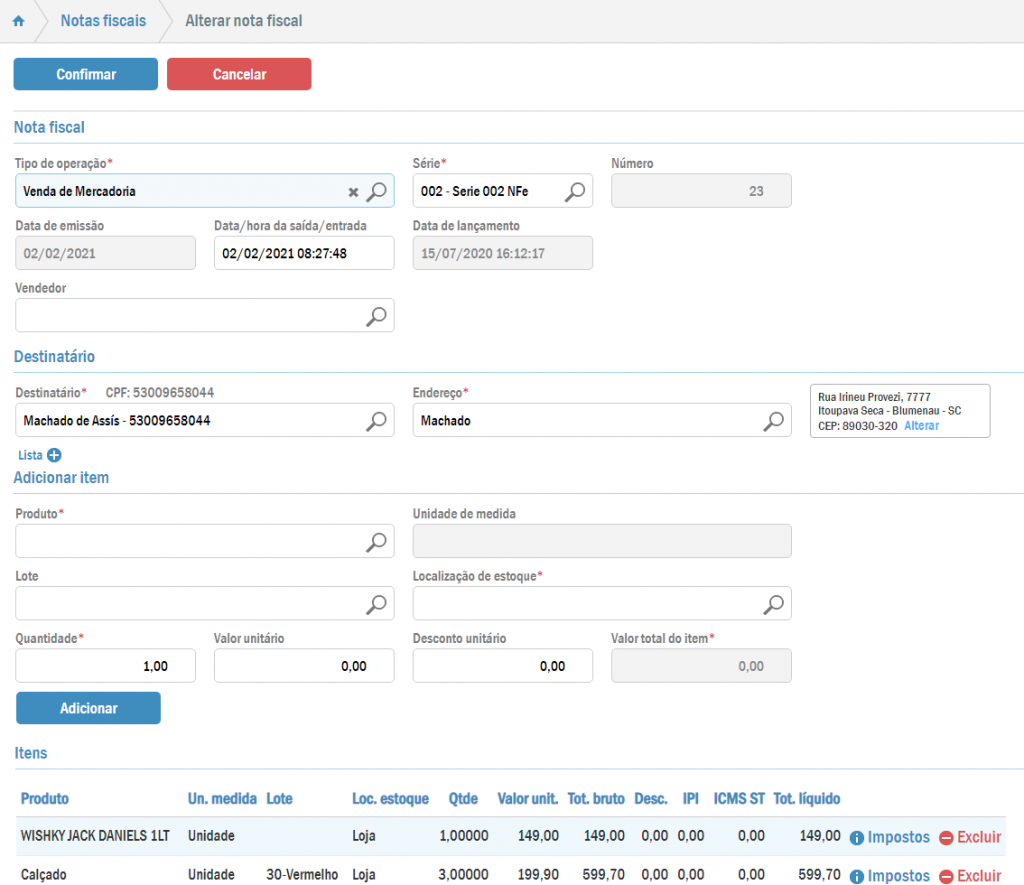Open Destinatário lookup magnifier

(x=376, y=421)
